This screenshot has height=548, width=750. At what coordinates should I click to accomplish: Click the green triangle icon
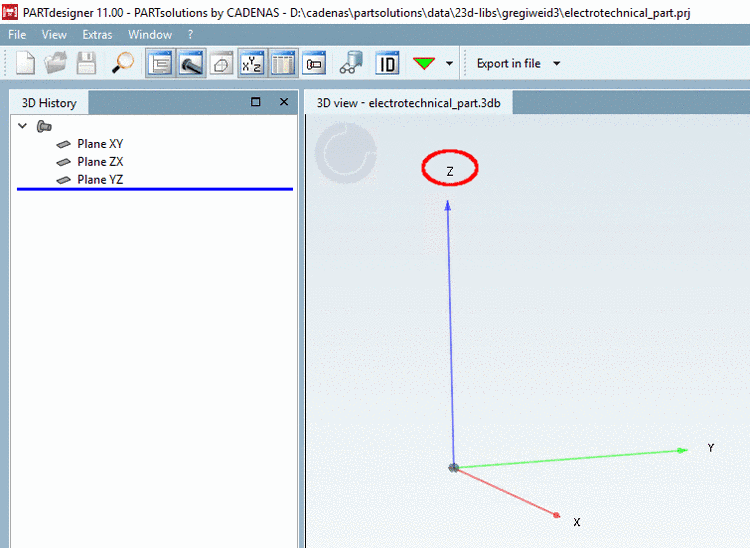pos(424,63)
